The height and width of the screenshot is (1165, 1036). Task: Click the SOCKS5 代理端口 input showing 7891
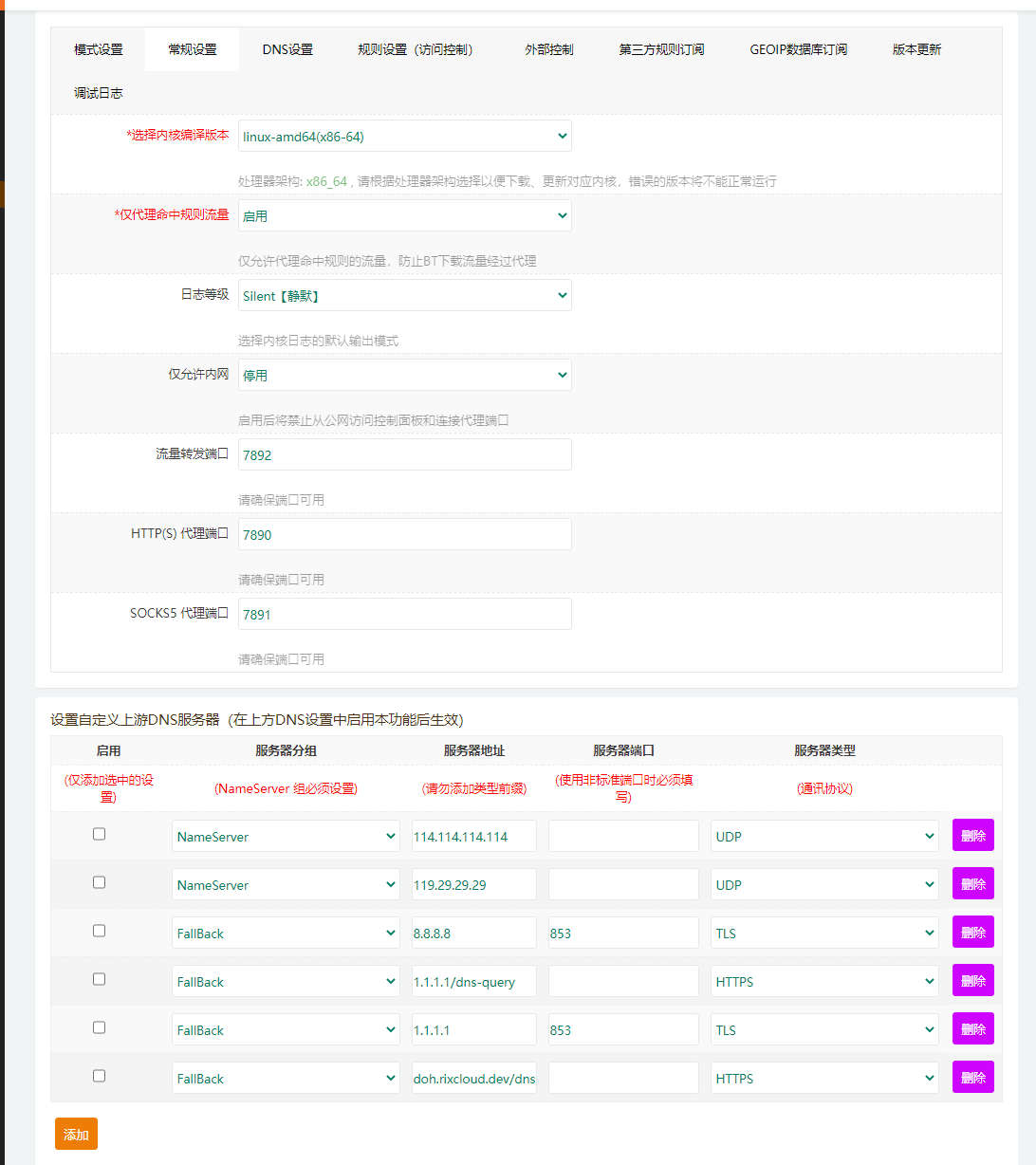405,613
